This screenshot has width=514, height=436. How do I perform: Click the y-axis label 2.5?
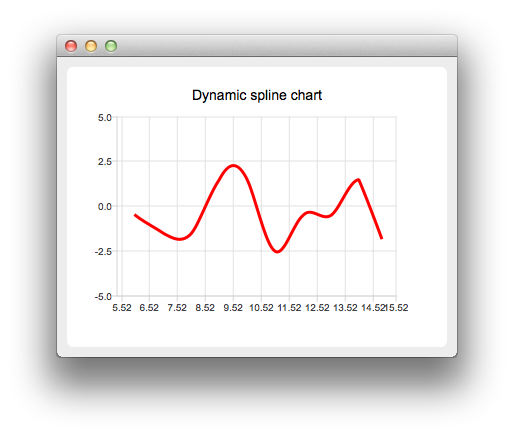[x=105, y=162]
